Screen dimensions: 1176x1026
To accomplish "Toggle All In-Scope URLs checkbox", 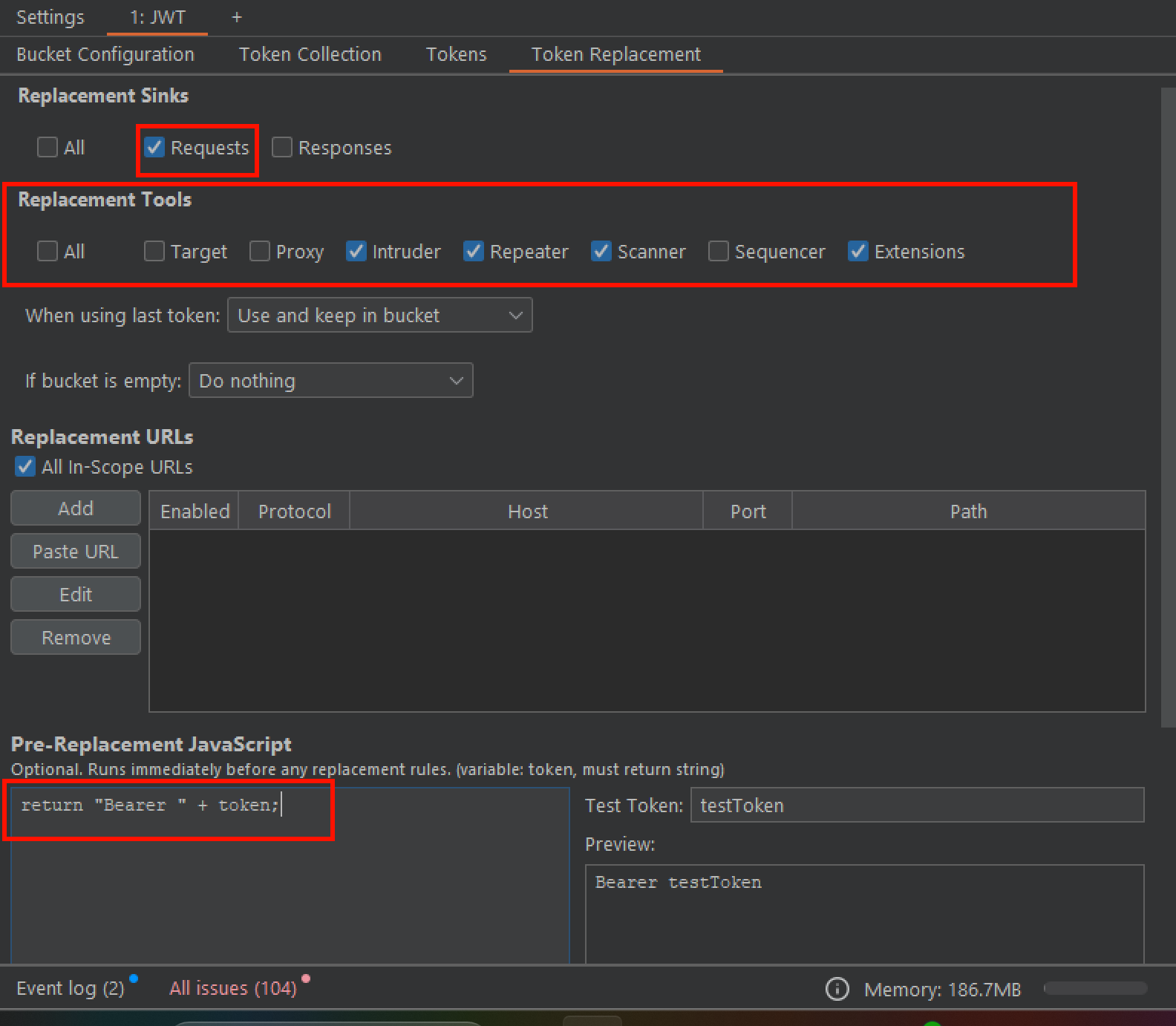I will [25, 466].
